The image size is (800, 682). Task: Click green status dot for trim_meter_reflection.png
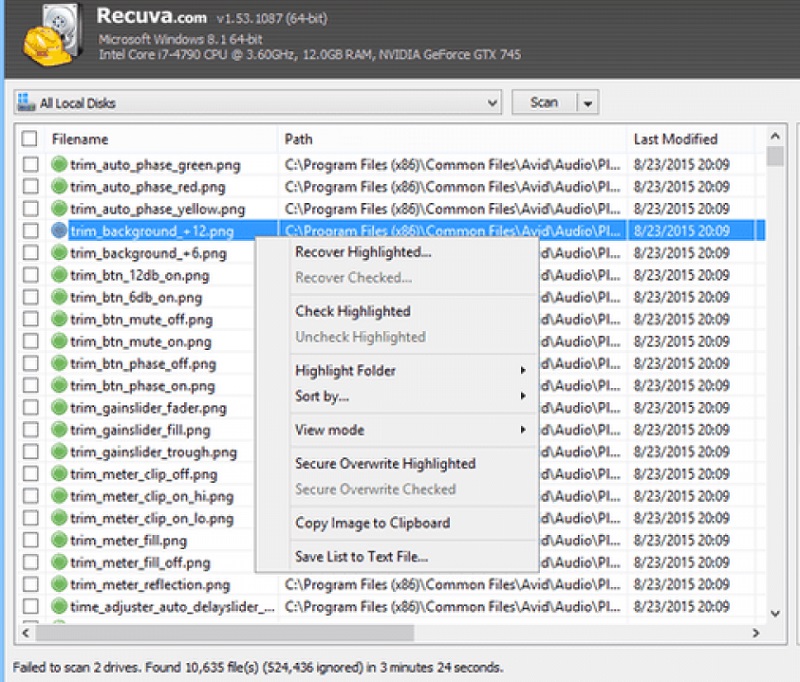click(x=60, y=584)
